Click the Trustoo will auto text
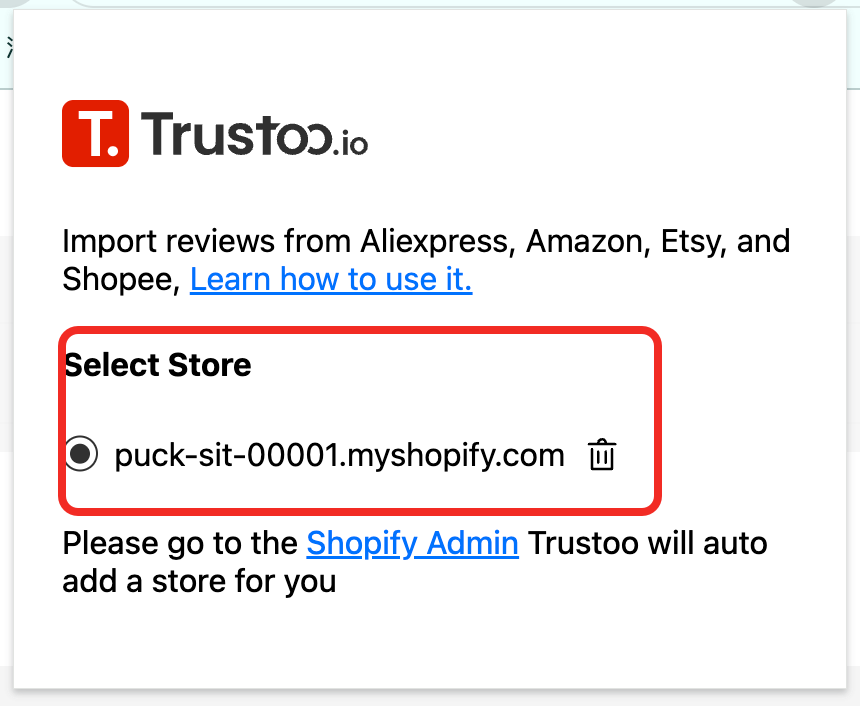 [x=648, y=543]
